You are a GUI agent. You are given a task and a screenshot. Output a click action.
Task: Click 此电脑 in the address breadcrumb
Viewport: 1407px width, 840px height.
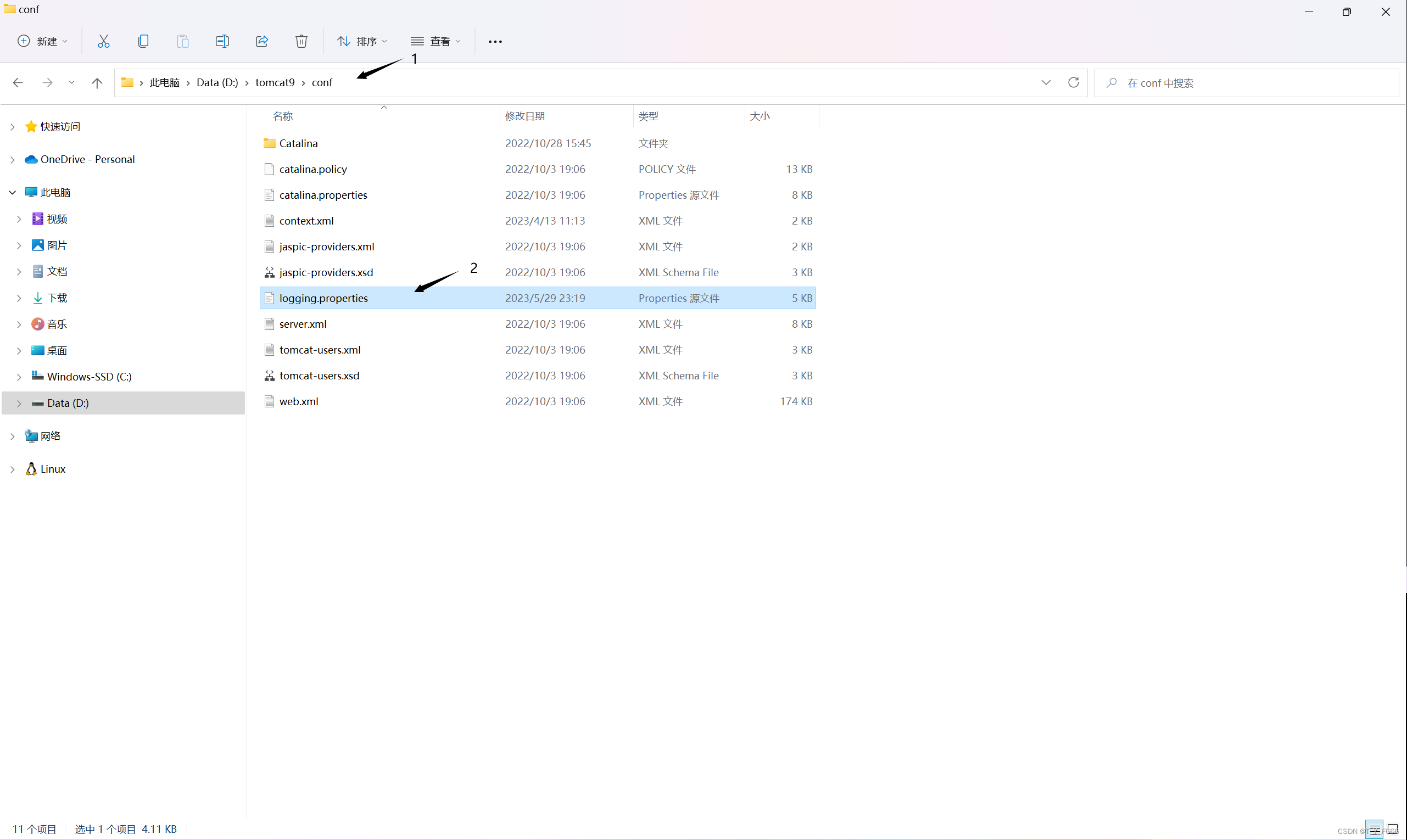pos(164,83)
